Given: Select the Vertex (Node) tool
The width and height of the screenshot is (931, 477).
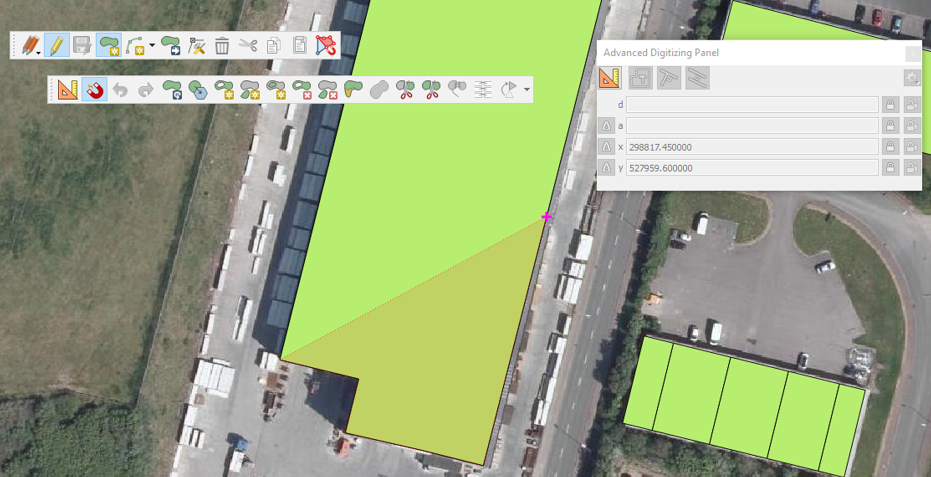Looking at the screenshot, I should pyautogui.click(x=196, y=45).
